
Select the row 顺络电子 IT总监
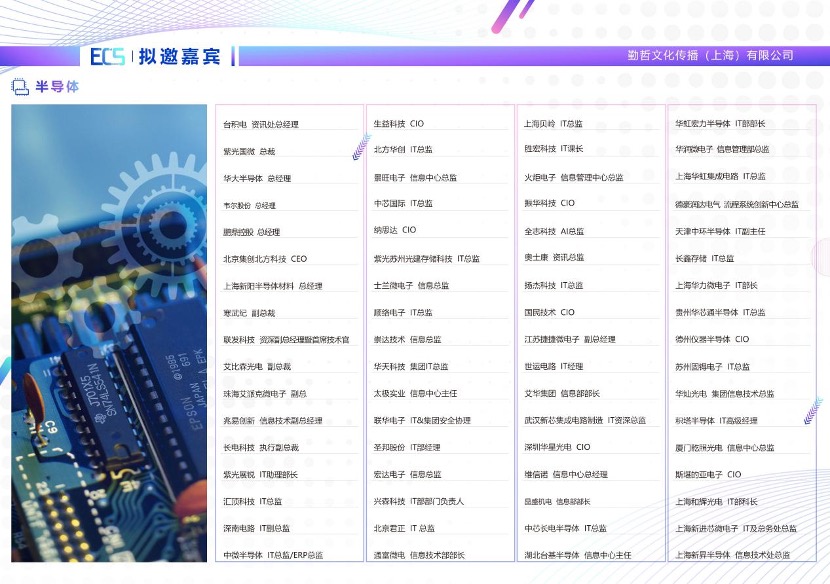pos(403,312)
